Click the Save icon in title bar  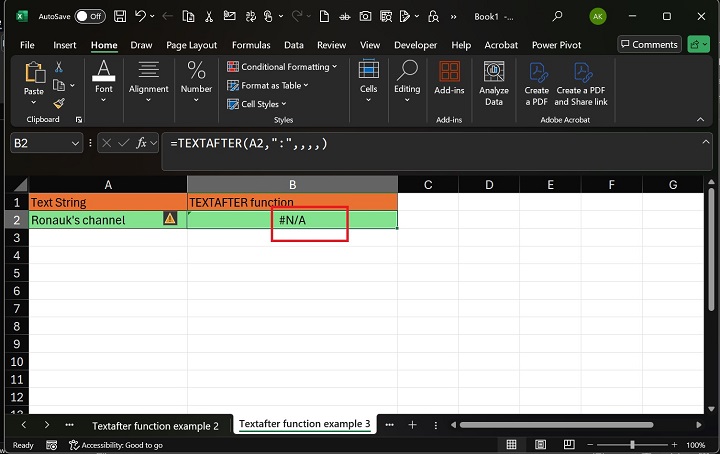tap(120, 16)
